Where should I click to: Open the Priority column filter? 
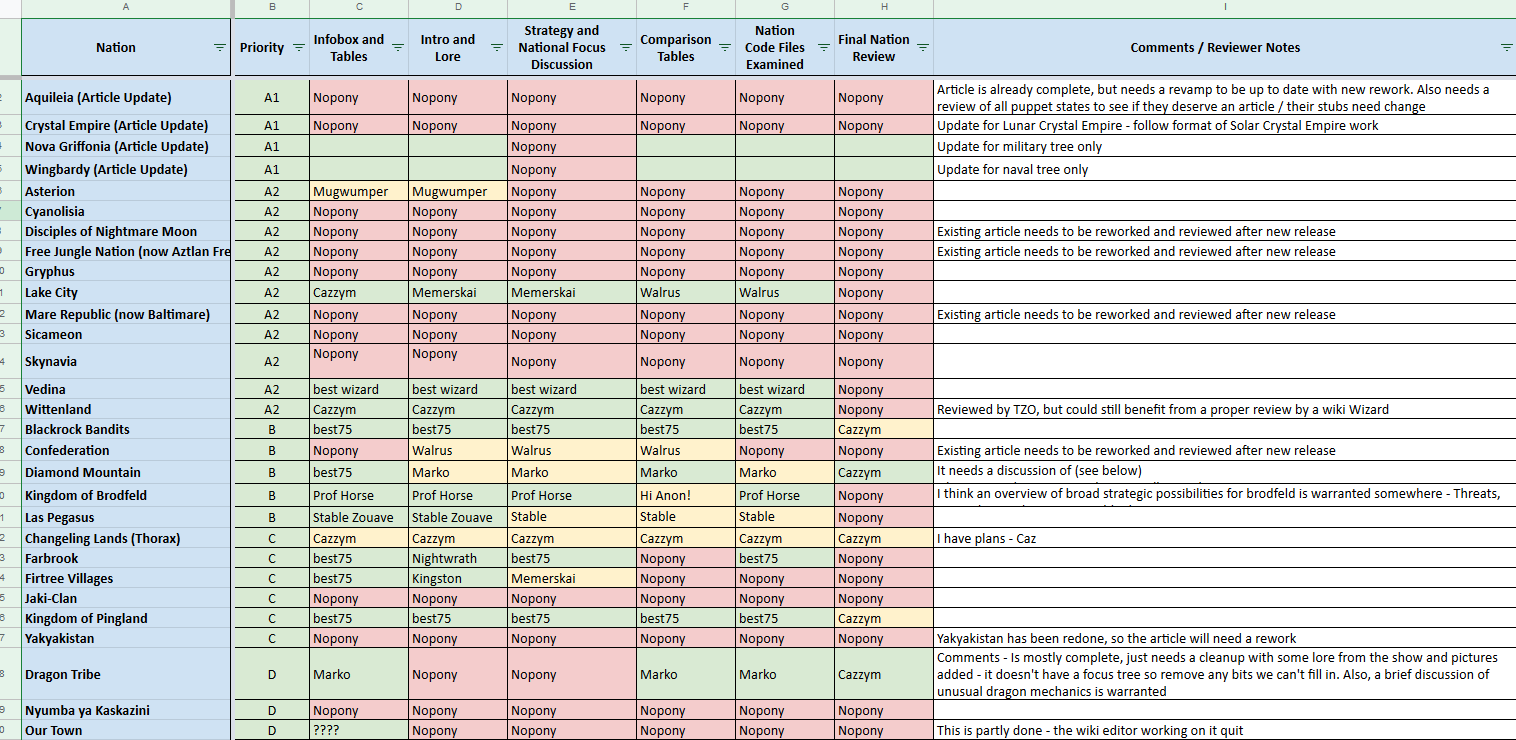tap(298, 48)
